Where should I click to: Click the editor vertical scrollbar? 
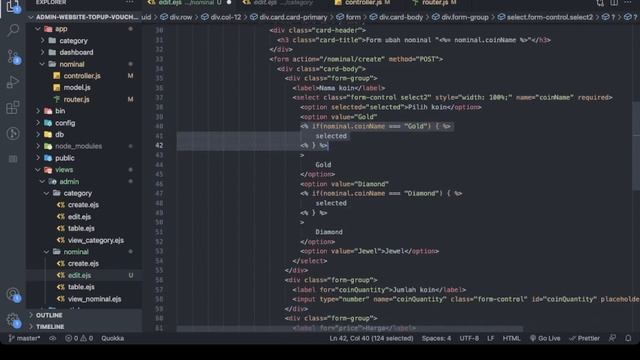pos(636,146)
